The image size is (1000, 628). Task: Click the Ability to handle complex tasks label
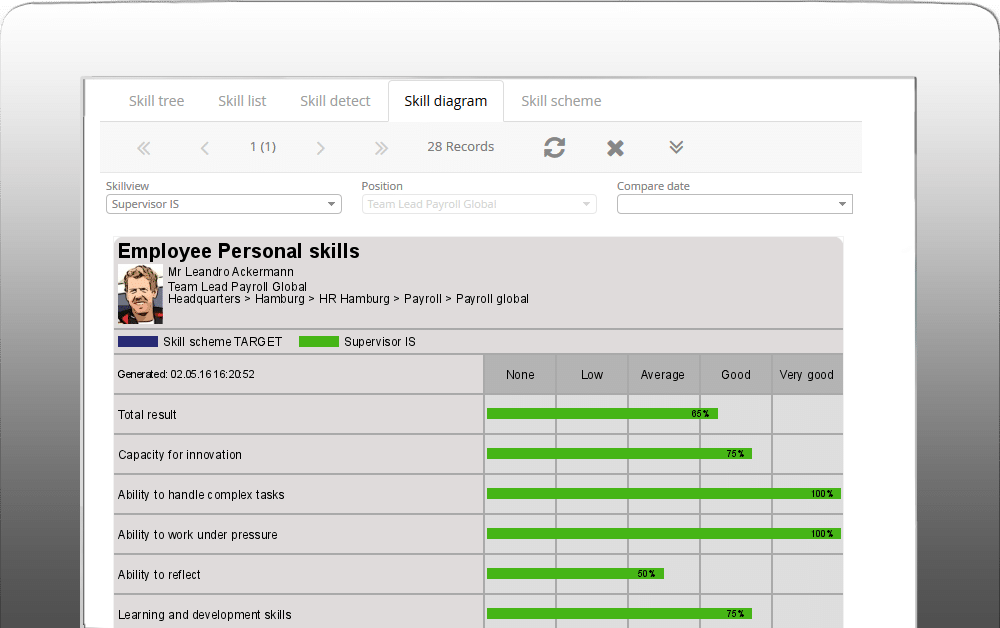click(x=201, y=495)
